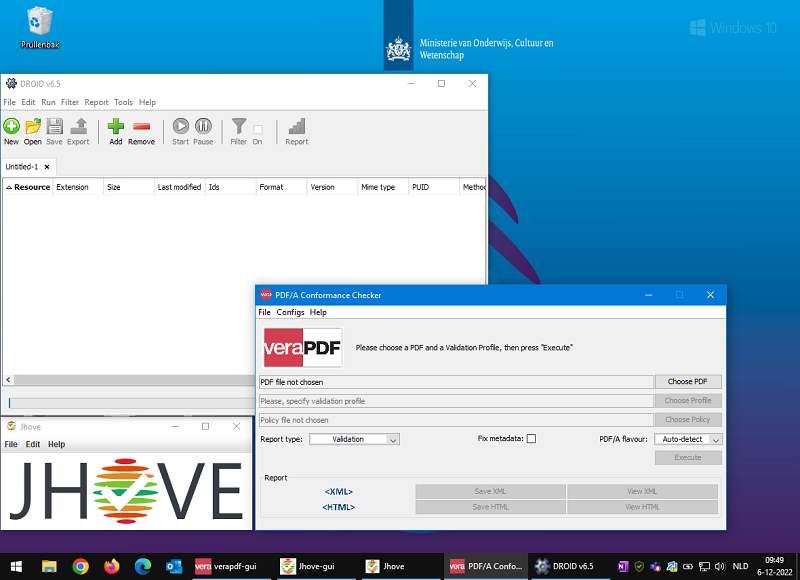Toggle the filter On checkbox in DROID
This screenshot has width=800, height=580.
click(x=258, y=130)
